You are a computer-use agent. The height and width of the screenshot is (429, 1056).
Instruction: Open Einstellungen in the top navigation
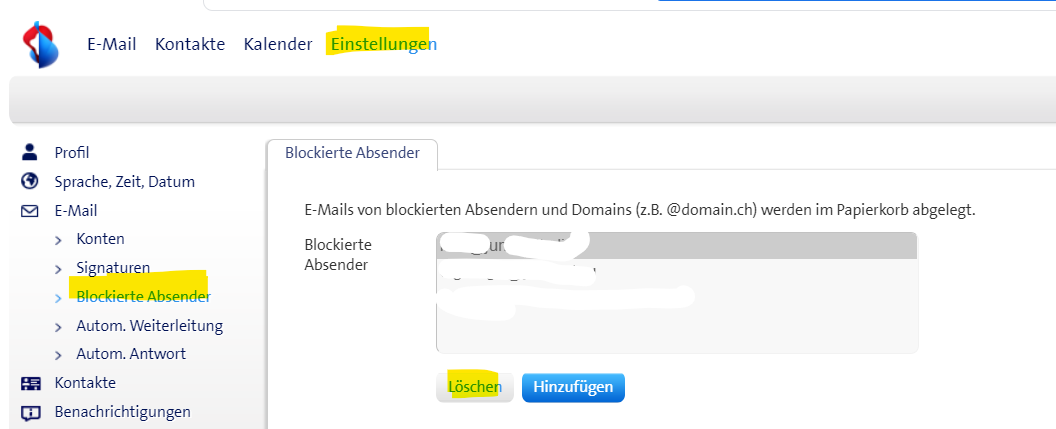tap(383, 44)
